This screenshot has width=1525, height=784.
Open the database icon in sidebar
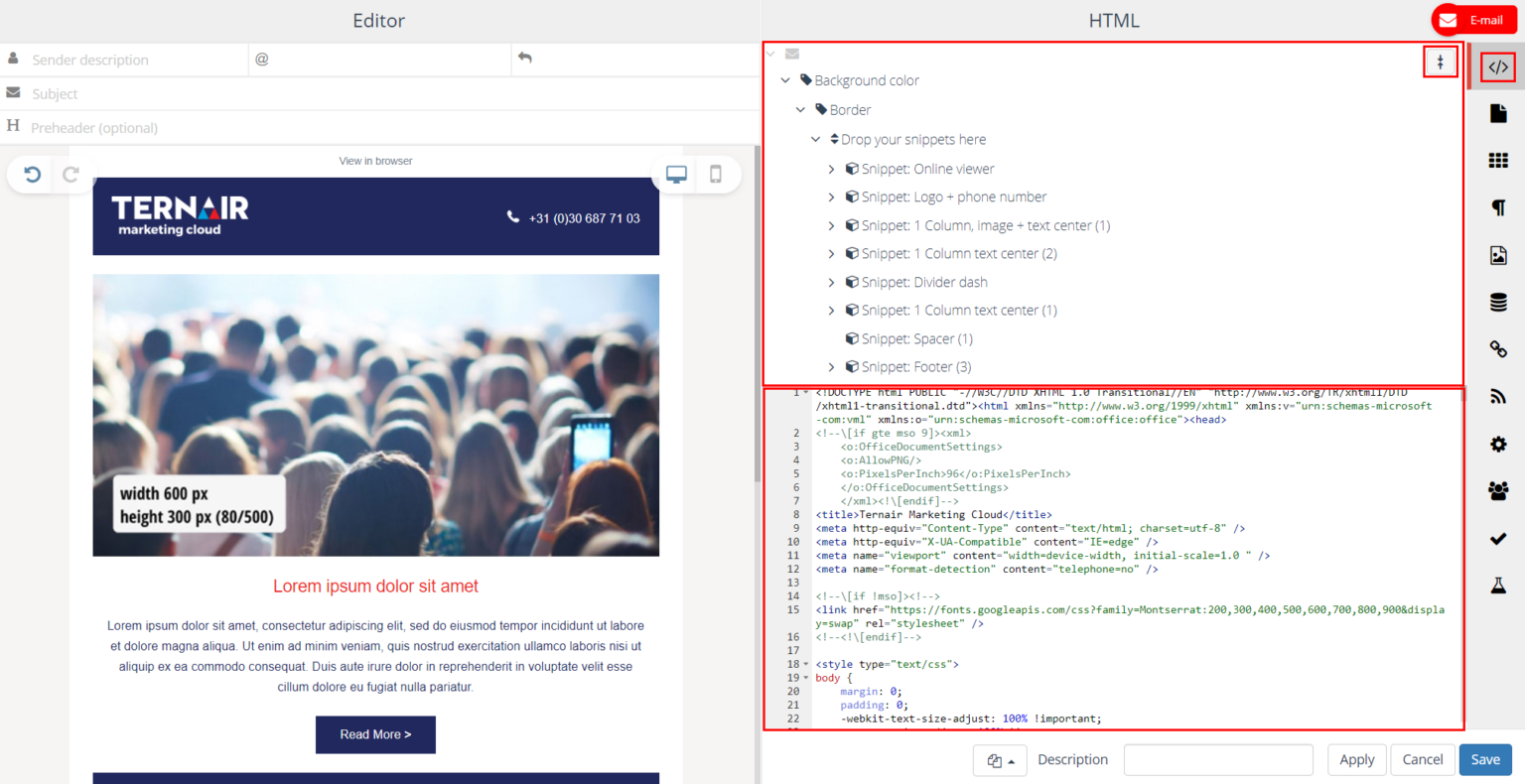tap(1498, 303)
